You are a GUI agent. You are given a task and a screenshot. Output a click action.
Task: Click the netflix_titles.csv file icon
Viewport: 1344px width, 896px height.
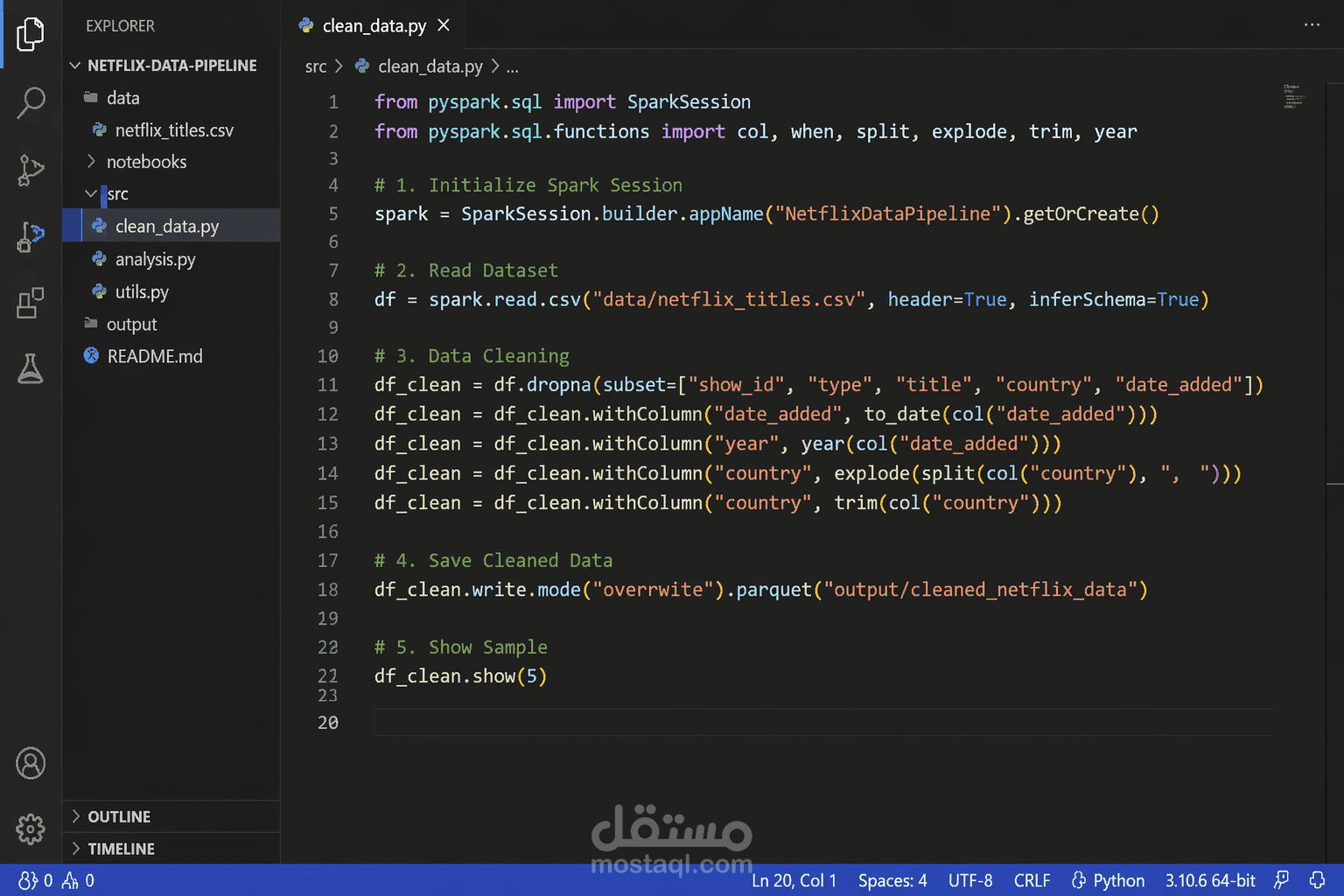pos(100,129)
